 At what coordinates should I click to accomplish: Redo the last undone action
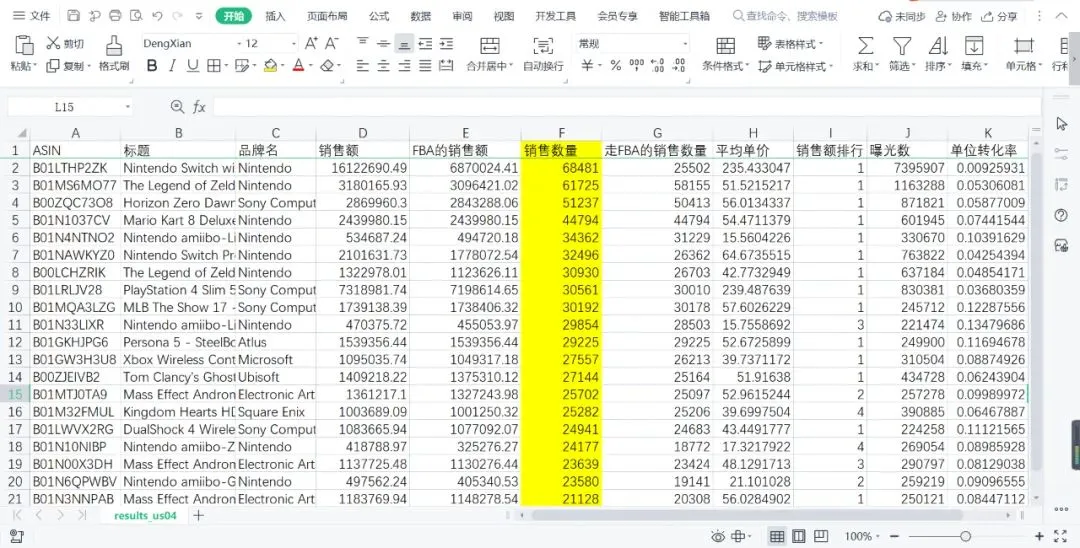(x=178, y=16)
